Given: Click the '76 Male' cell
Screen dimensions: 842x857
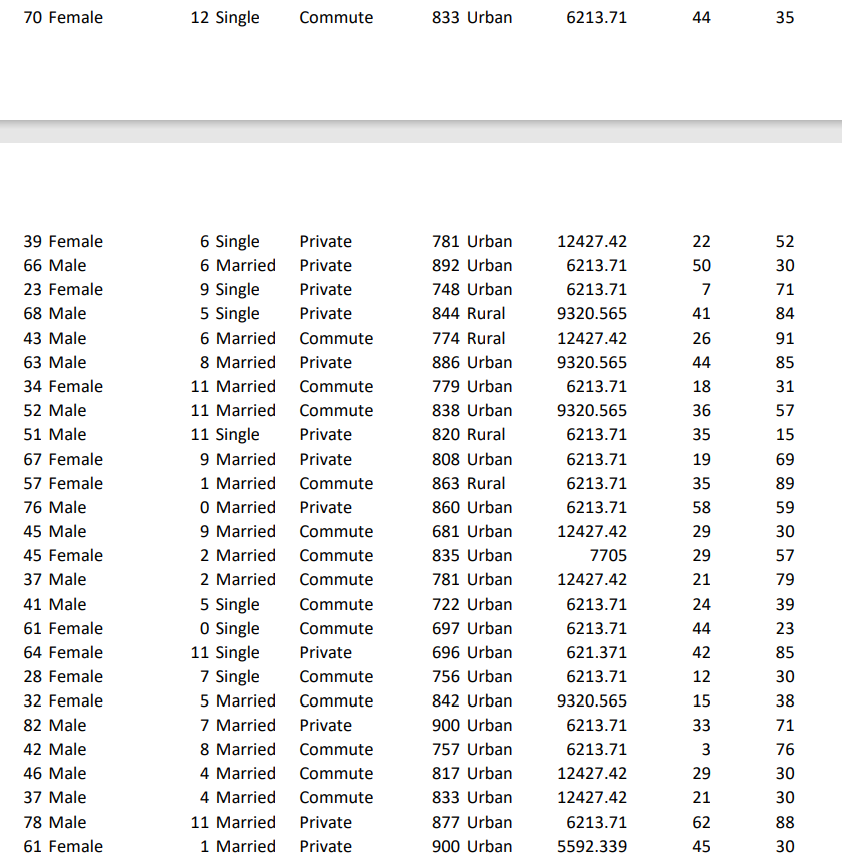Looking at the screenshot, I should pyautogui.click(x=55, y=507).
